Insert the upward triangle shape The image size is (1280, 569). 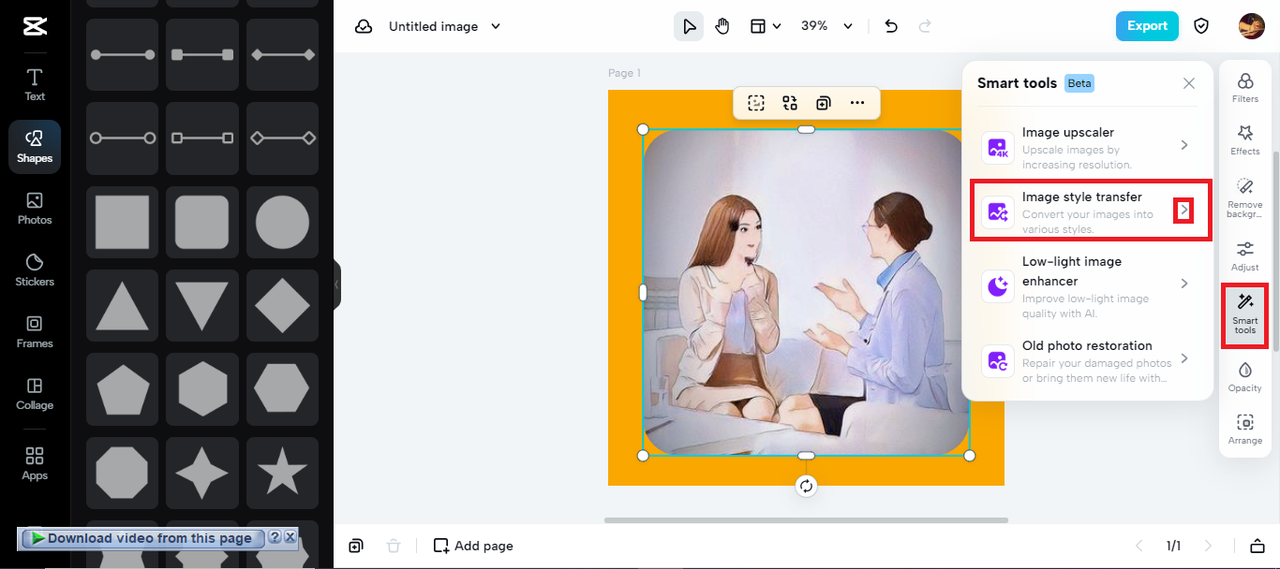(122, 306)
